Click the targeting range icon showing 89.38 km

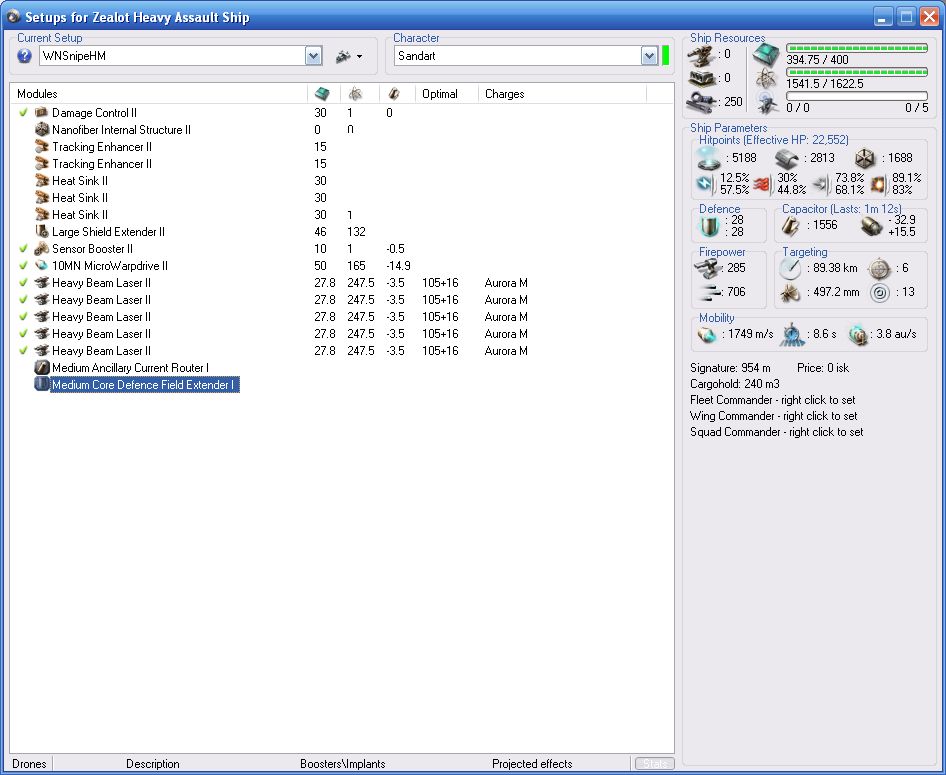click(790, 268)
